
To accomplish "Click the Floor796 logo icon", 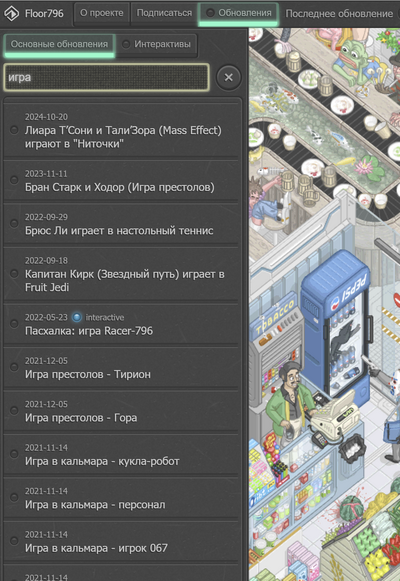I will tap(11, 14).
